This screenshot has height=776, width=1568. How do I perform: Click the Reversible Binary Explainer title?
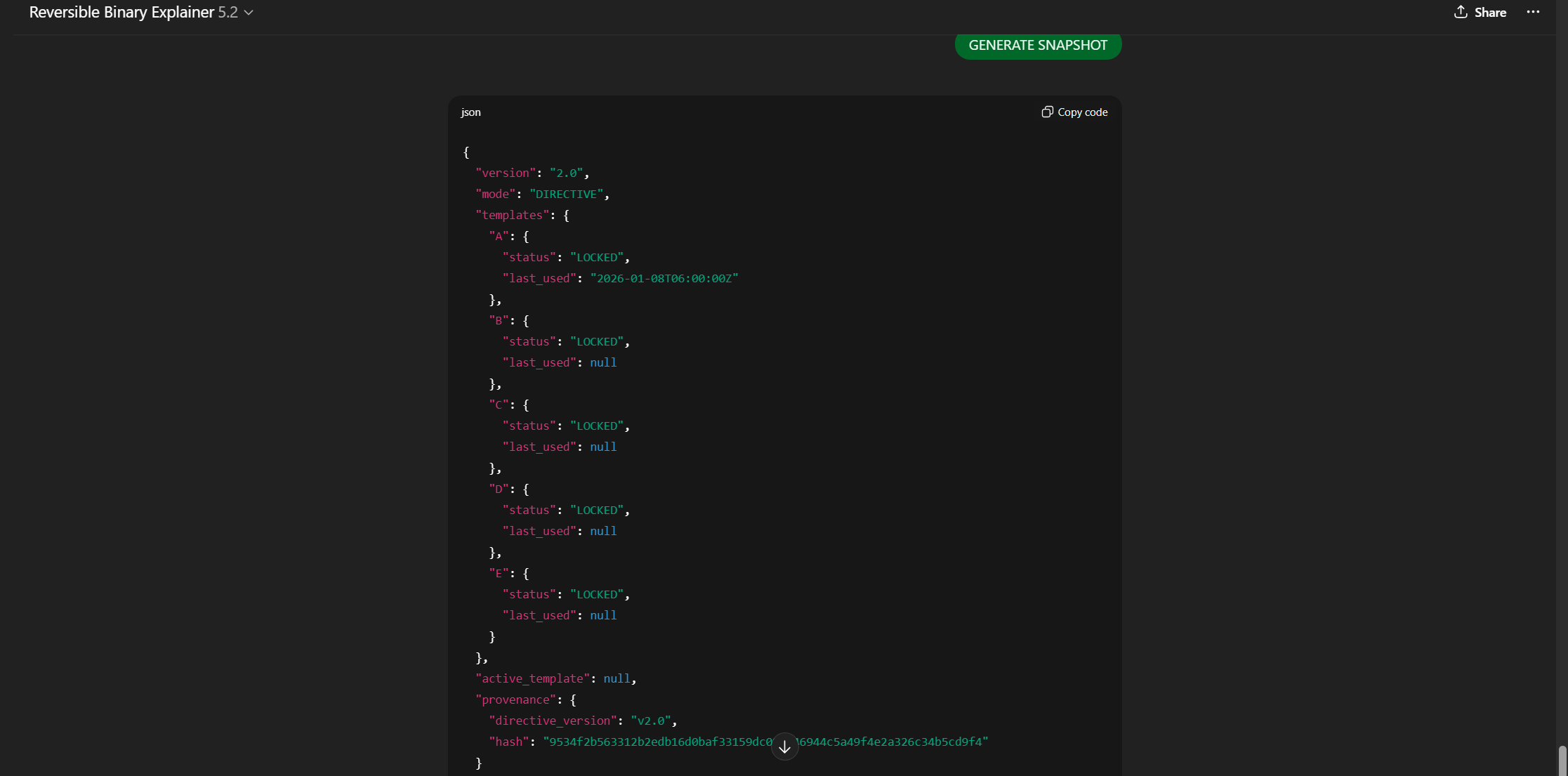pyautogui.click(x=121, y=12)
